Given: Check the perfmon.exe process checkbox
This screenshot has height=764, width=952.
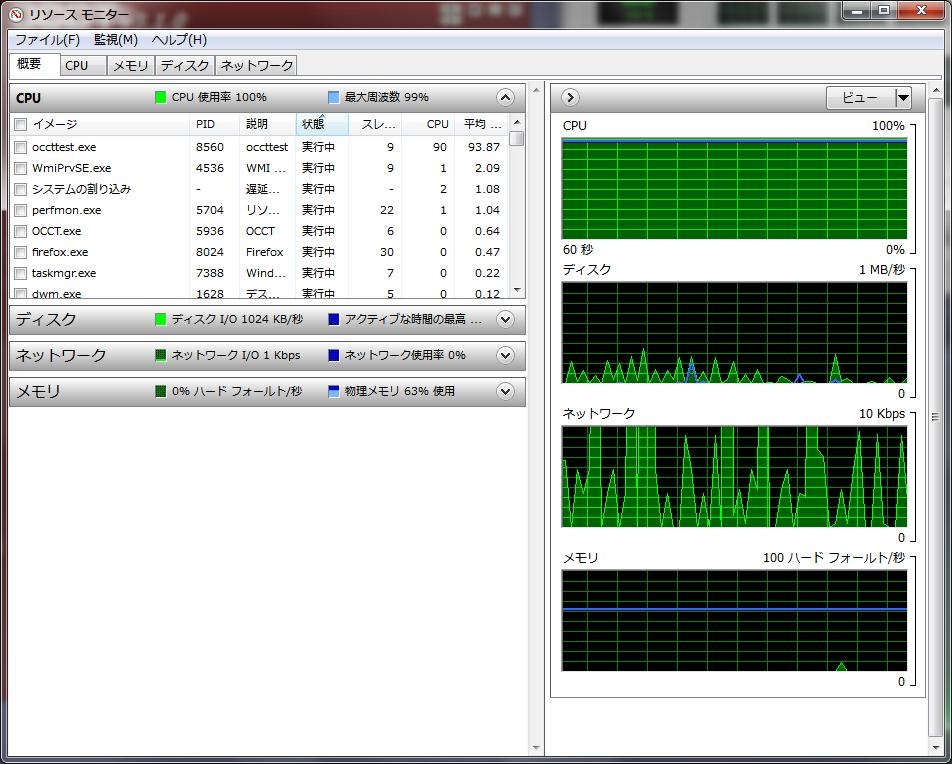Looking at the screenshot, I should [x=21, y=210].
